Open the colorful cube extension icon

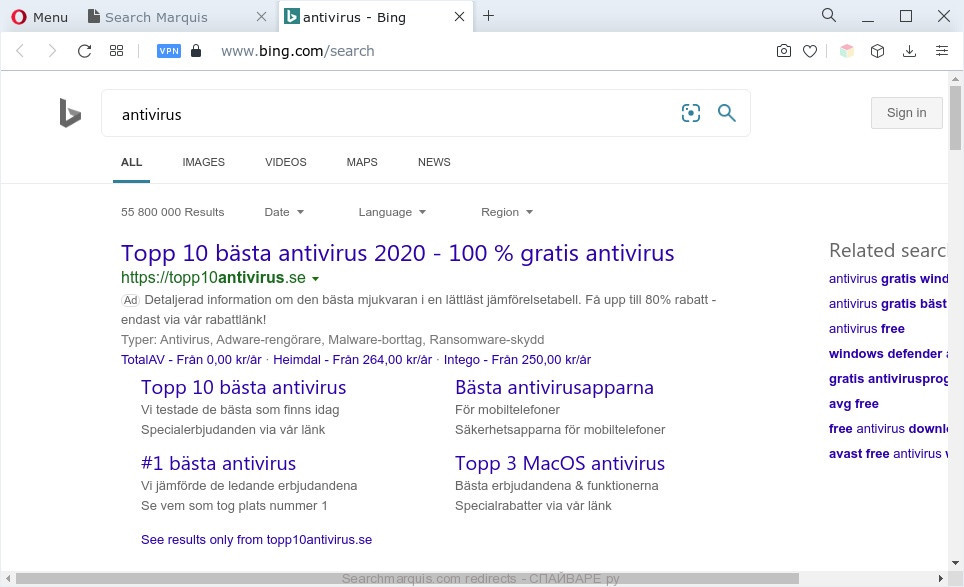coord(847,51)
